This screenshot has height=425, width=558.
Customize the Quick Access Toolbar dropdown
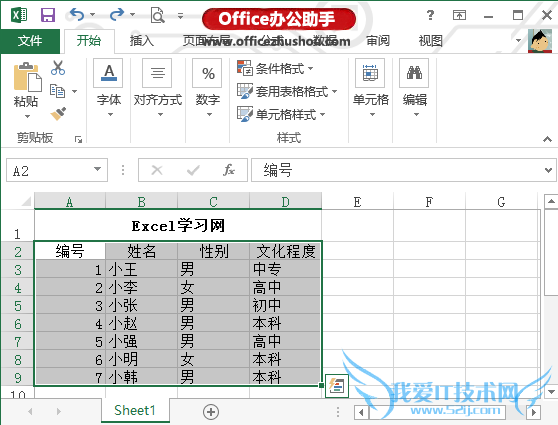181,15
